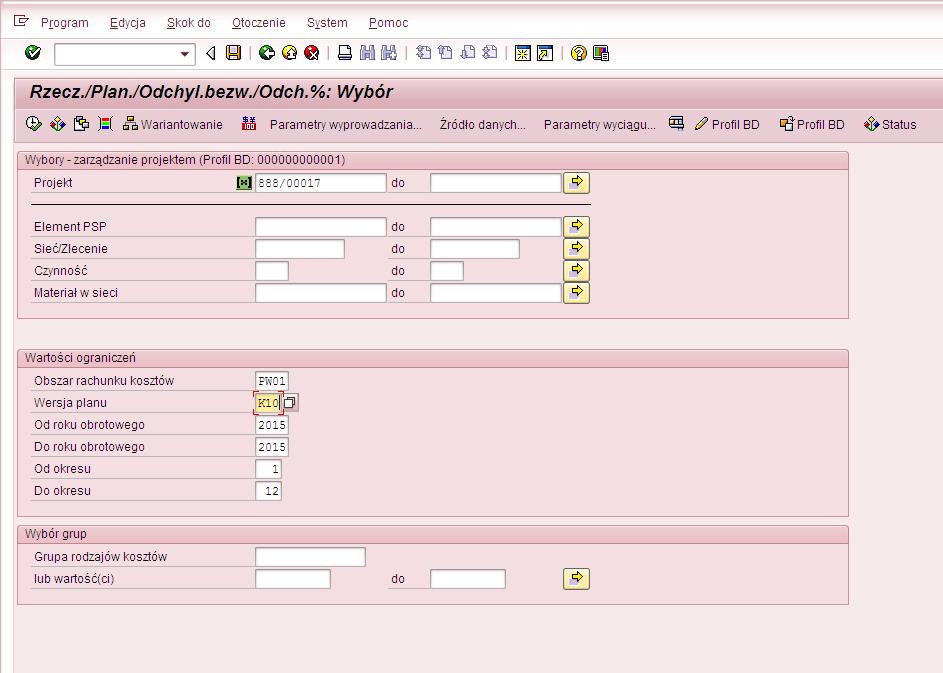The height and width of the screenshot is (673, 943).
Task: Open multiple selection for Projekt
Action: 576,183
